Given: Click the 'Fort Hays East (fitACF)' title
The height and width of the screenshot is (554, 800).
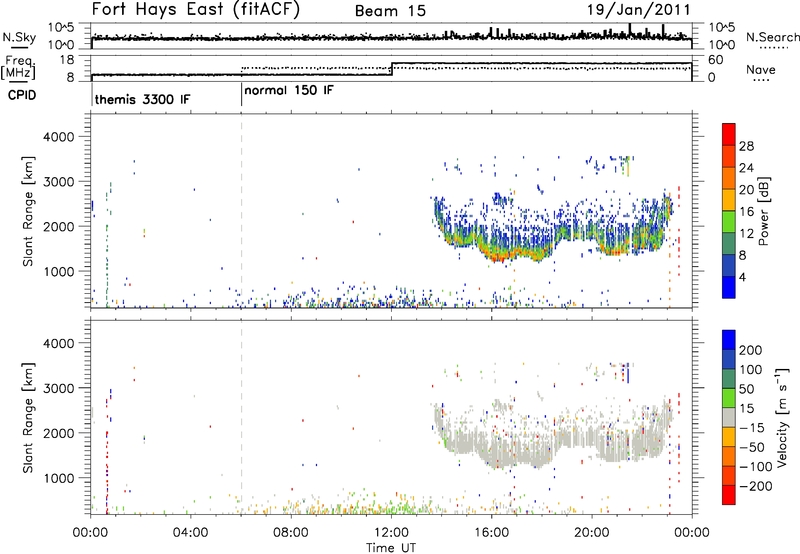Looking at the screenshot, I should 195,10.
